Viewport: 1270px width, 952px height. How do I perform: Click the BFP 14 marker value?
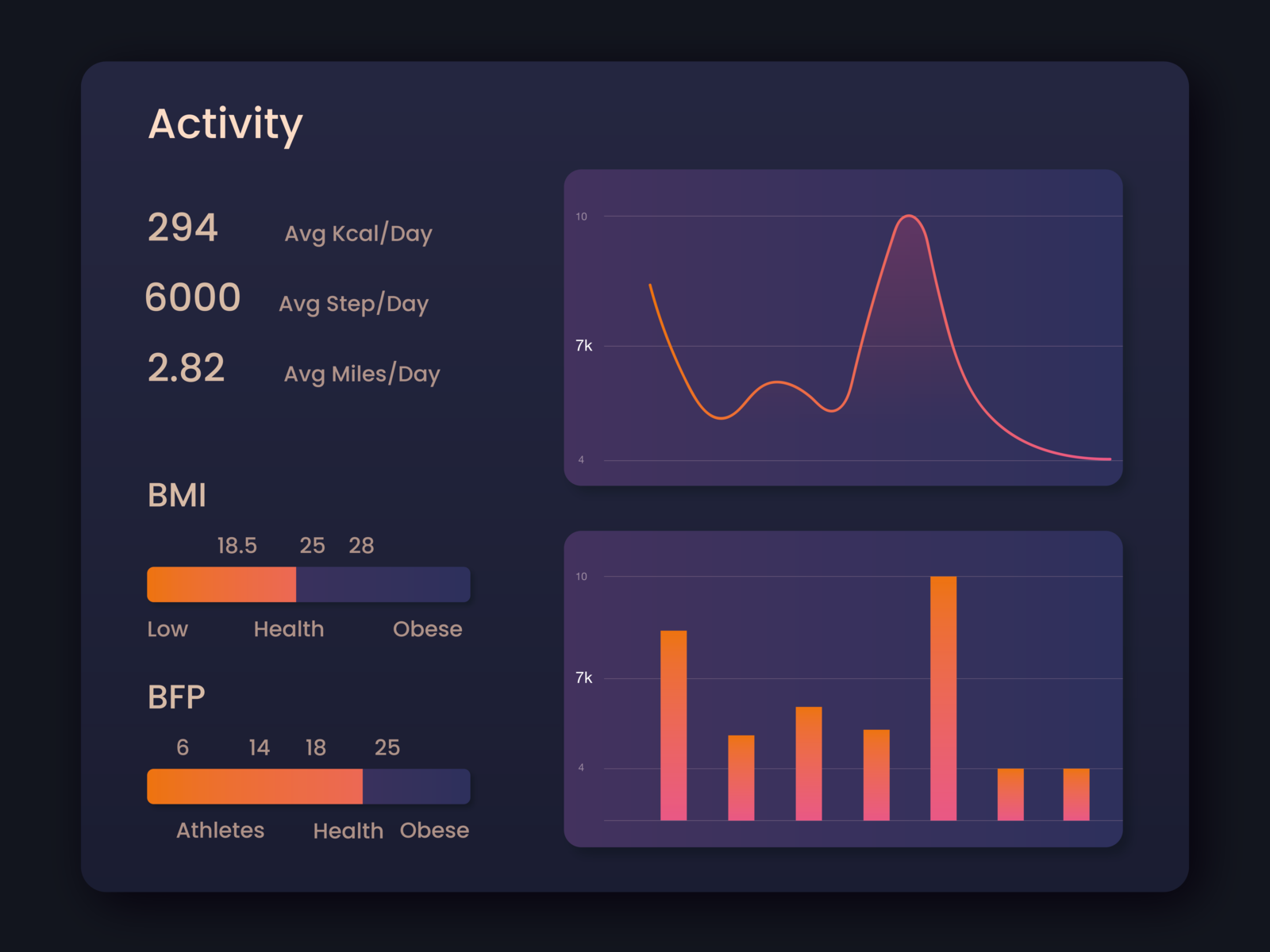pyautogui.click(x=259, y=747)
